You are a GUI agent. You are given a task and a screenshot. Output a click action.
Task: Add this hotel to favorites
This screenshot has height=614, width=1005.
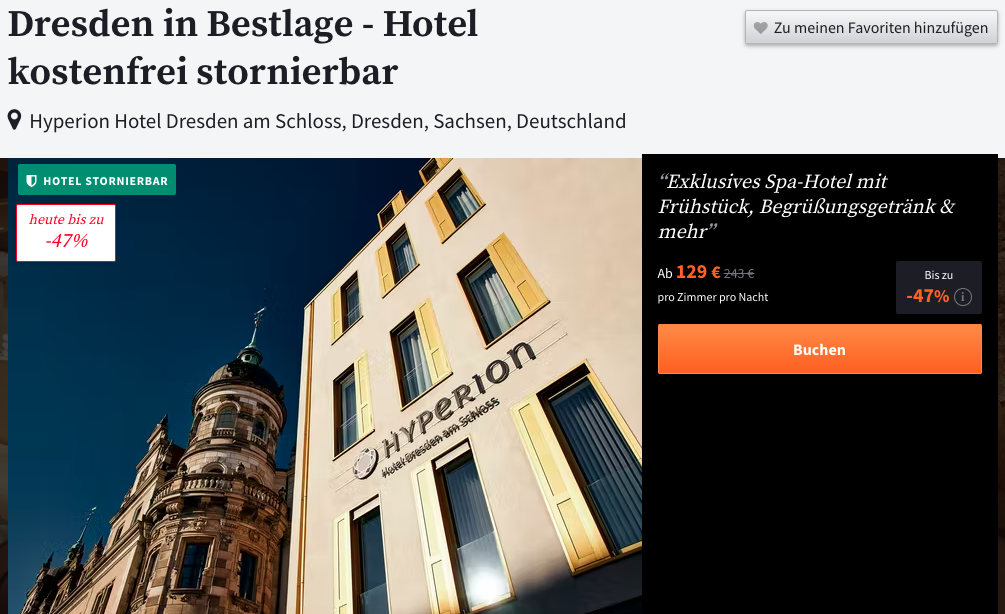point(870,28)
